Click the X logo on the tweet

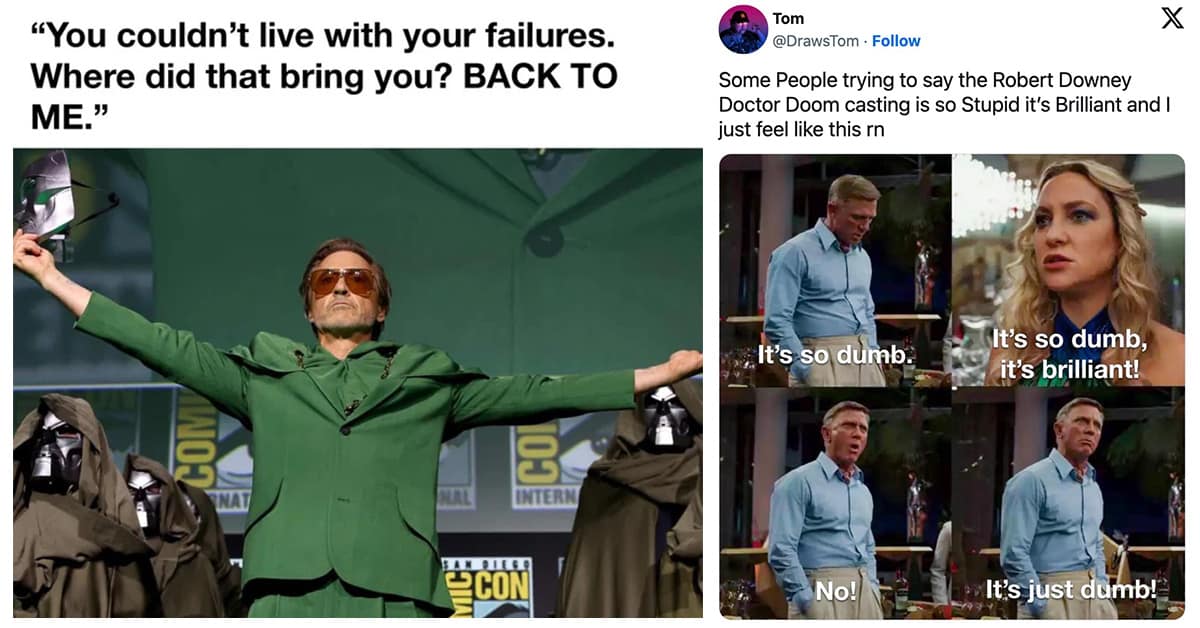tap(1172, 20)
